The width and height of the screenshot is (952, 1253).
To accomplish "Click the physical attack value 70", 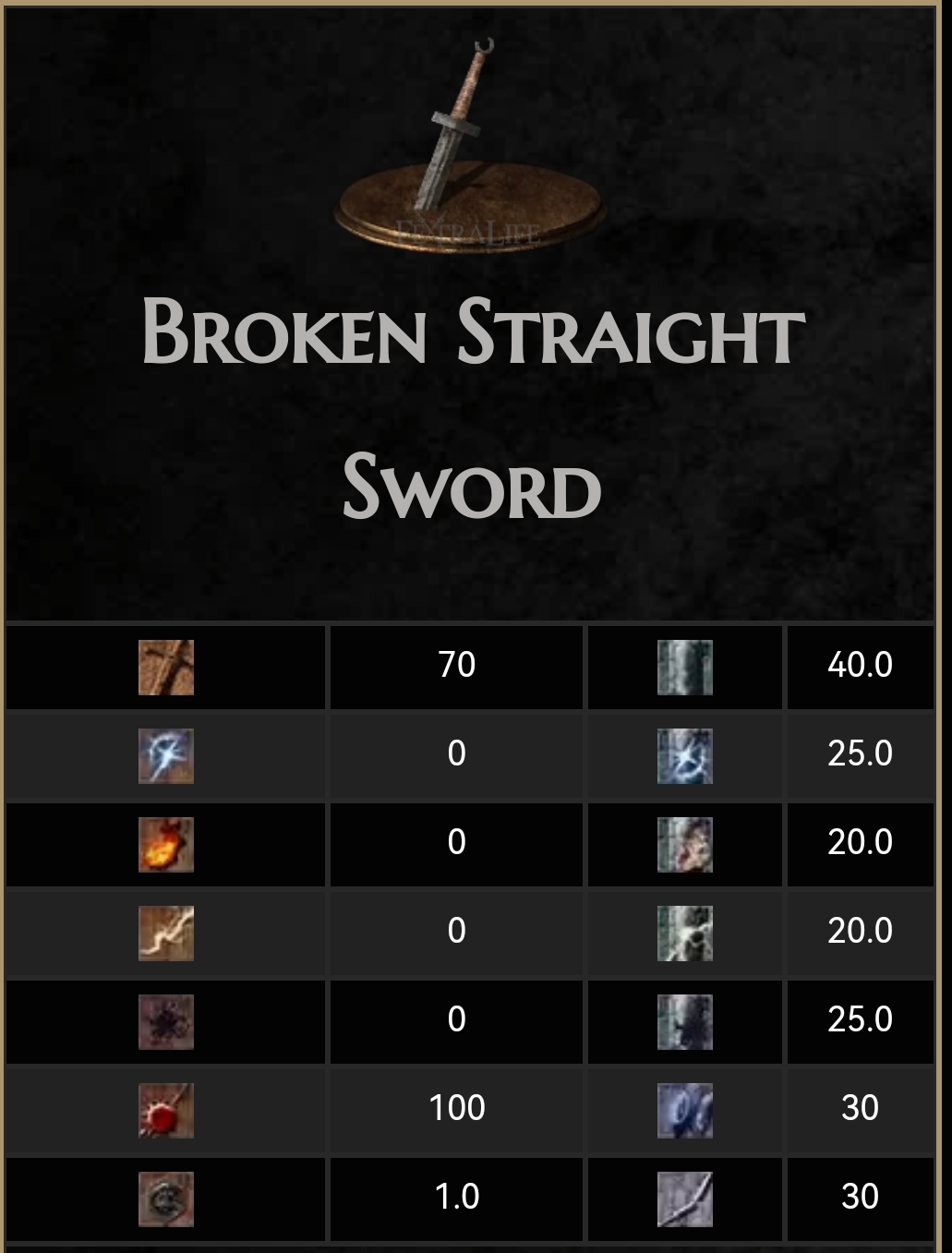I will [x=457, y=665].
